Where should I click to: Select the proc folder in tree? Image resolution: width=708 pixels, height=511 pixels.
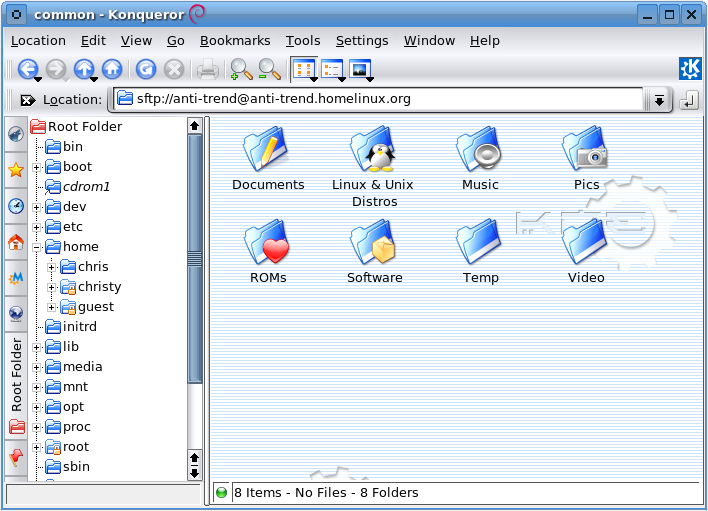(68, 427)
